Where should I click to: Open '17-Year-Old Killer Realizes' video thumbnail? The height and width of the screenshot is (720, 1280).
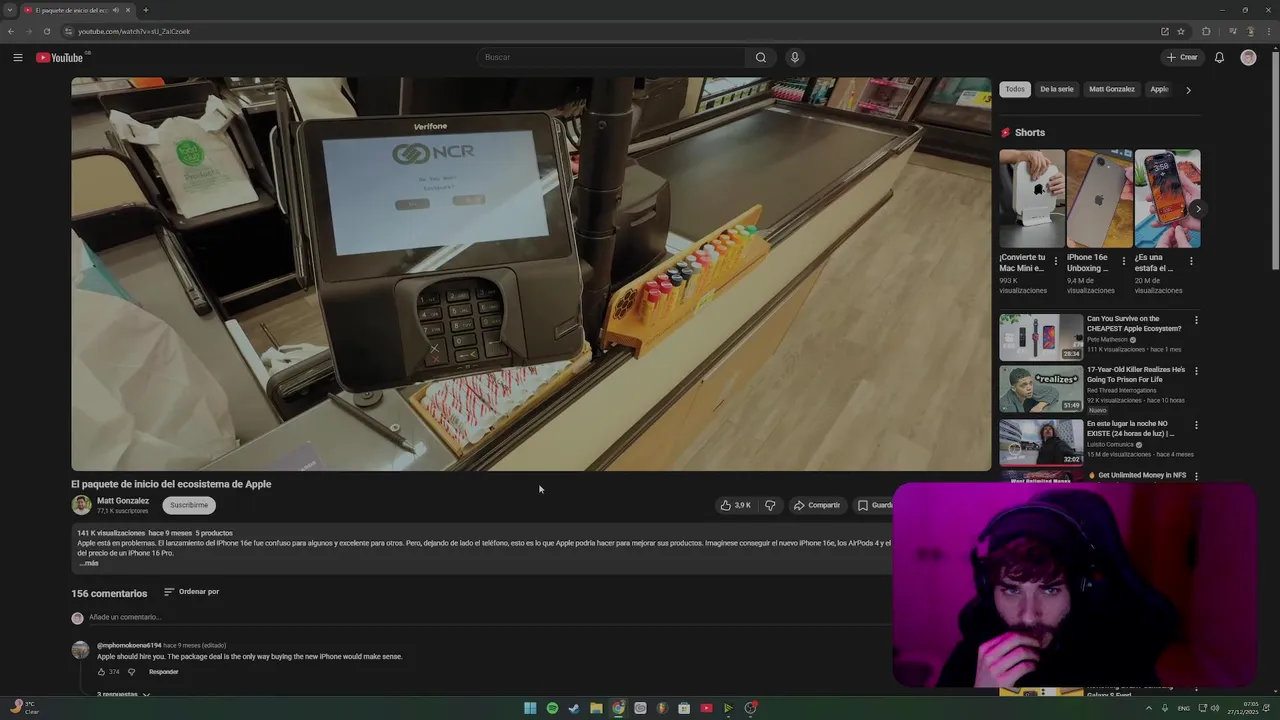[x=1041, y=388]
